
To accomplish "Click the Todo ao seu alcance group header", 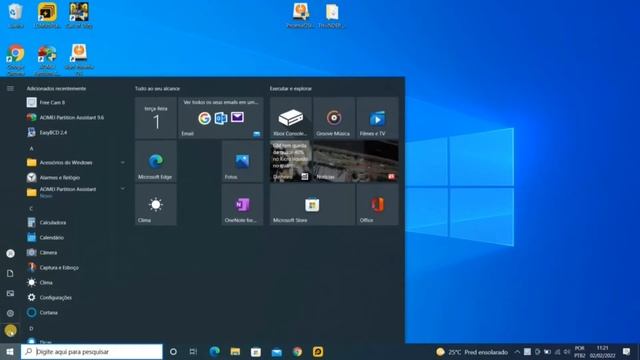I will pyautogui.click(x=158, y=89).
